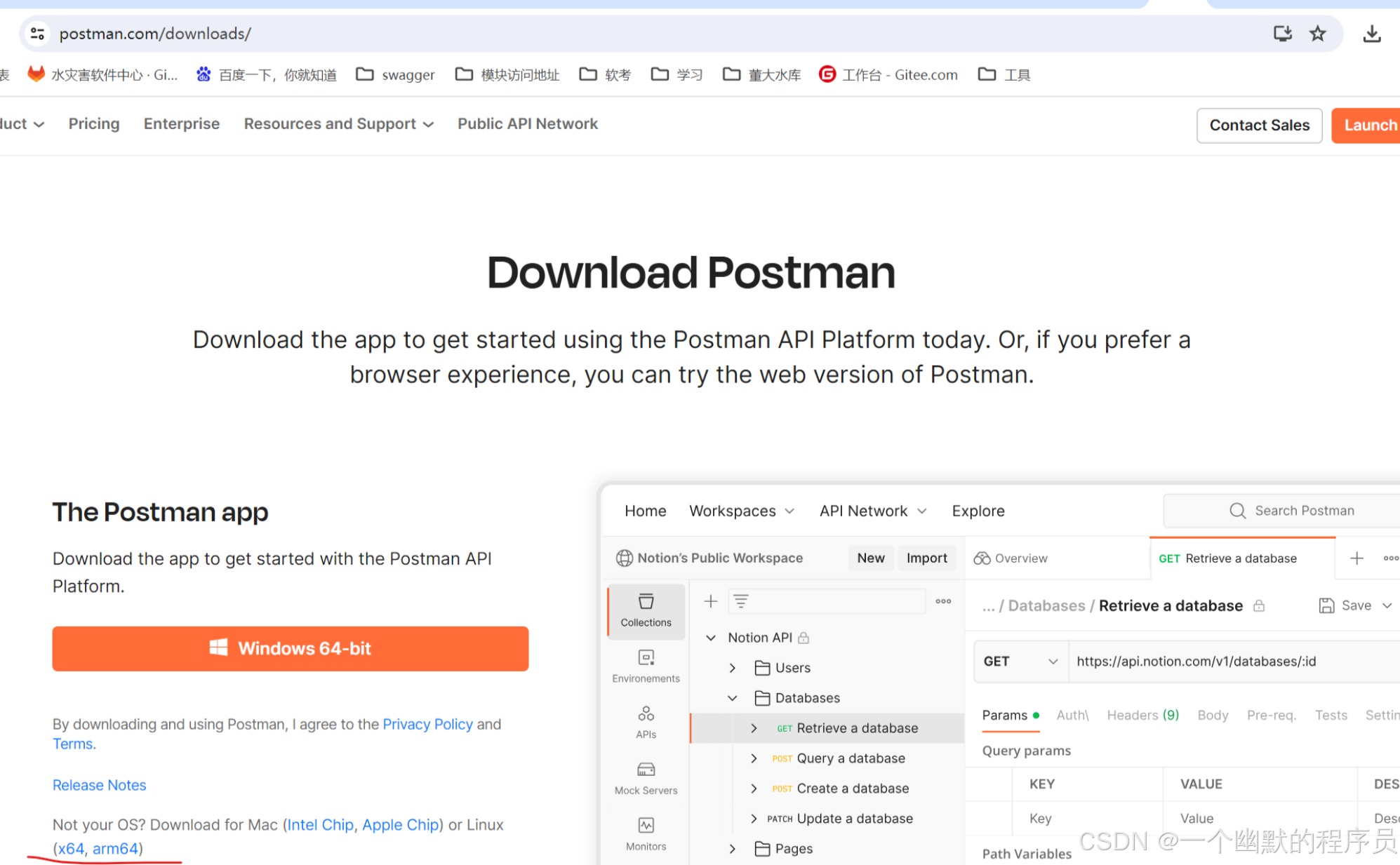Download for Mac Intel Chip
Screen dimensions: 1400x865
point(320,825)
